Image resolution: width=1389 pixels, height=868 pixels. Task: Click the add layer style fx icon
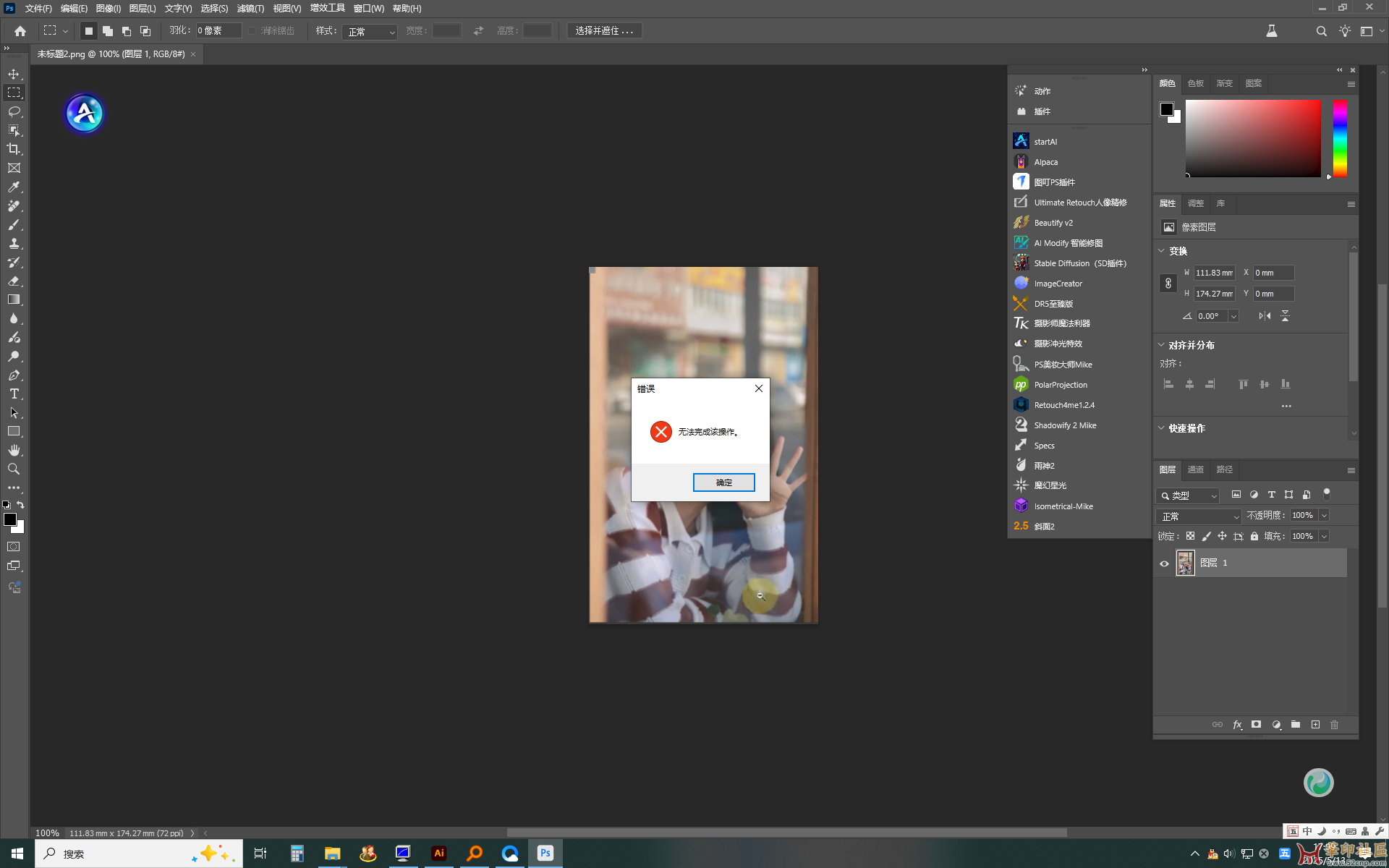[1237, 724]
